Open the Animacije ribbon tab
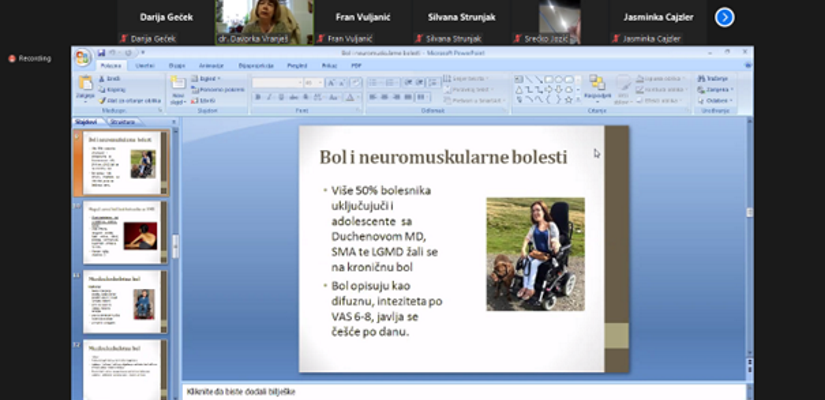This screenshot has height=400, width=825. pyautogui.click(x=211, y=66)
